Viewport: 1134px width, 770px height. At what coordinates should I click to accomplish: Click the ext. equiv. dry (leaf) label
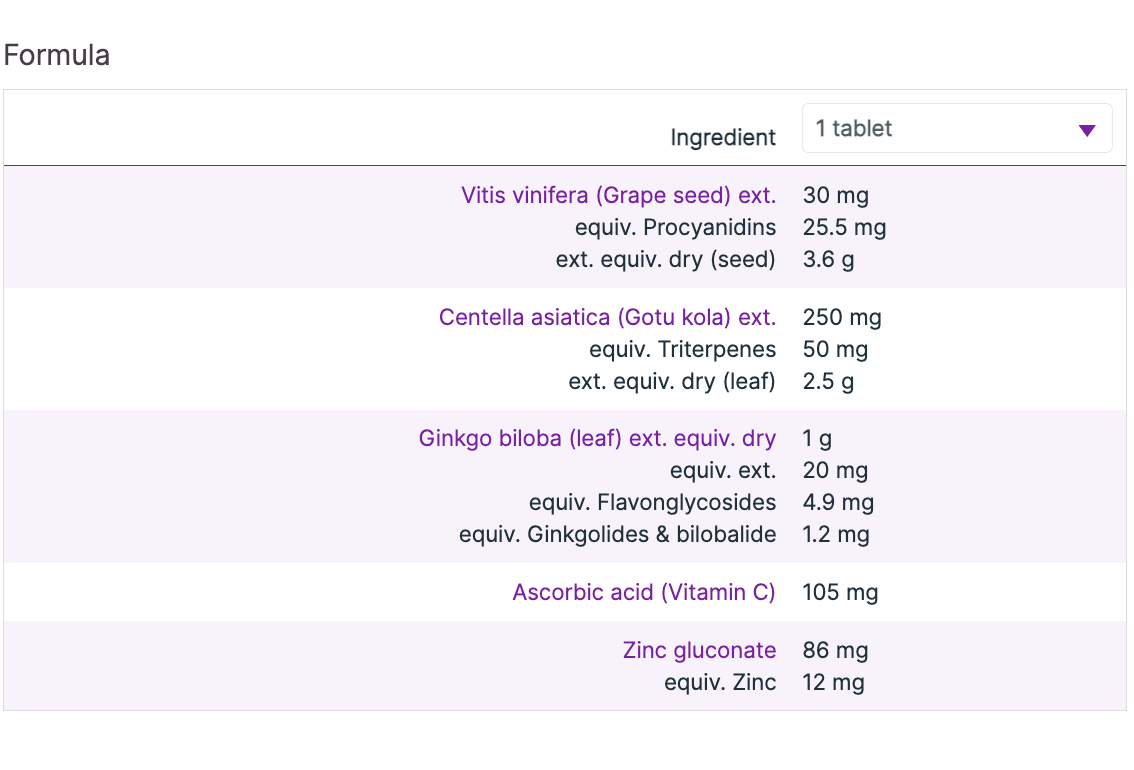tap(671, 381)
